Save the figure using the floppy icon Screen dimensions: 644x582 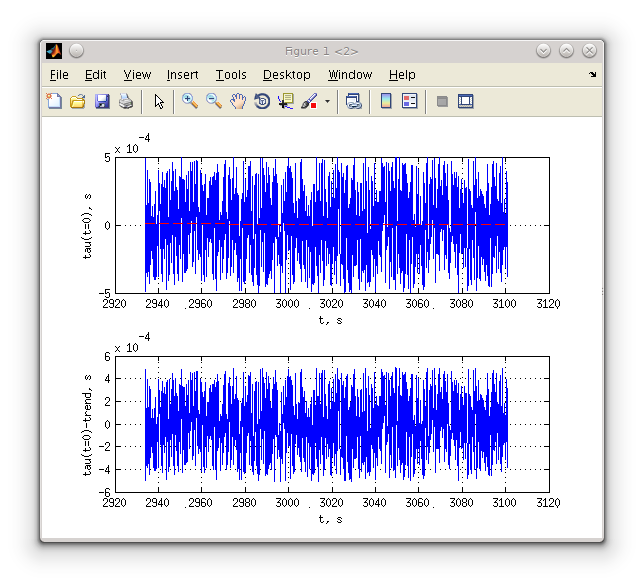102,101
